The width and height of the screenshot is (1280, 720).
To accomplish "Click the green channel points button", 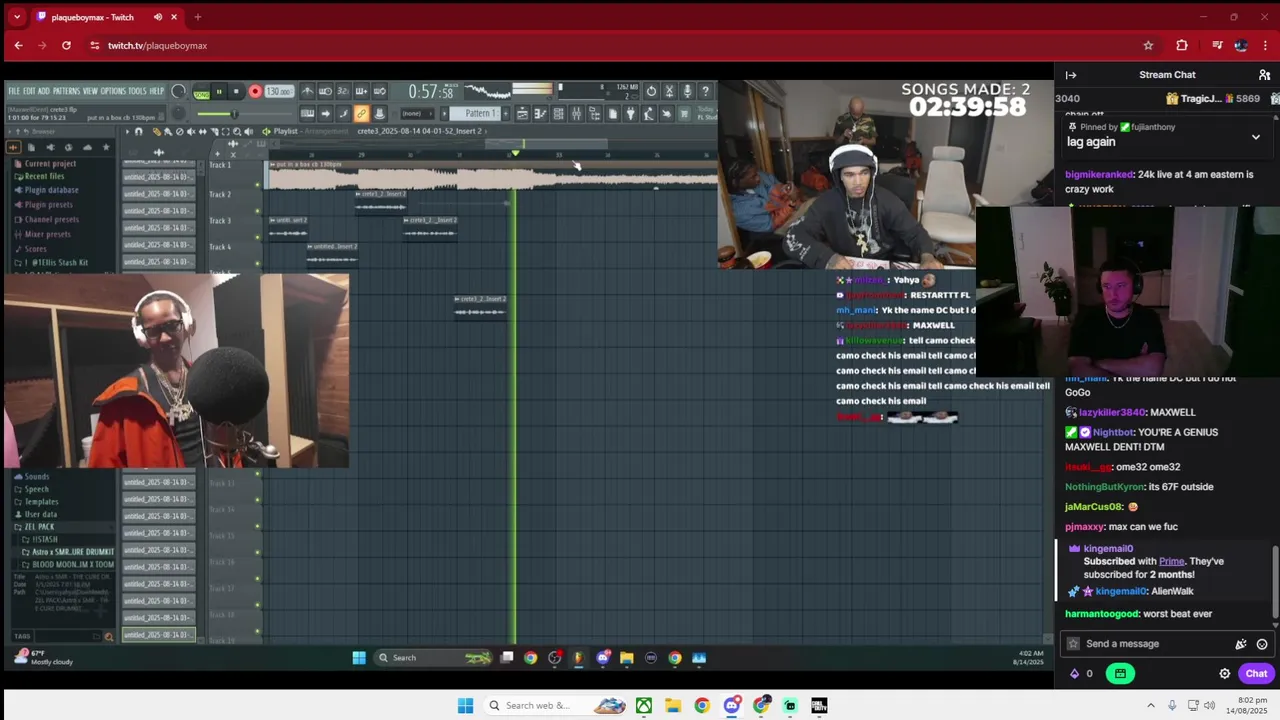I will coord(1120,673).
